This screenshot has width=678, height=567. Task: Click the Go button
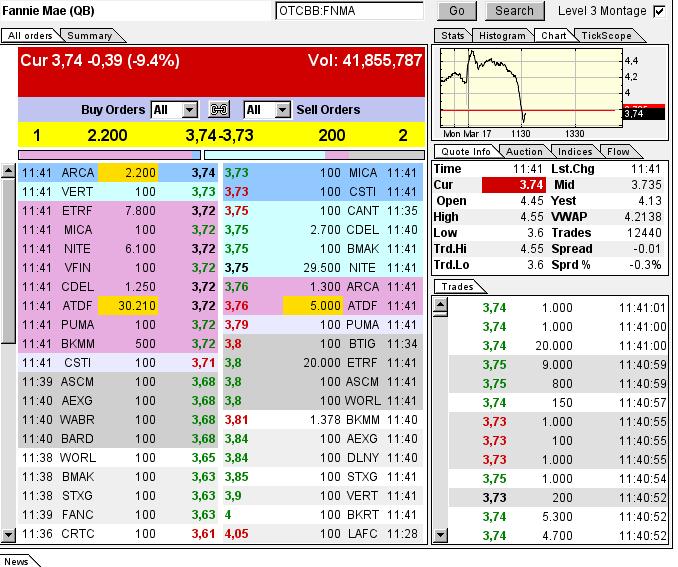click(457, 11)
